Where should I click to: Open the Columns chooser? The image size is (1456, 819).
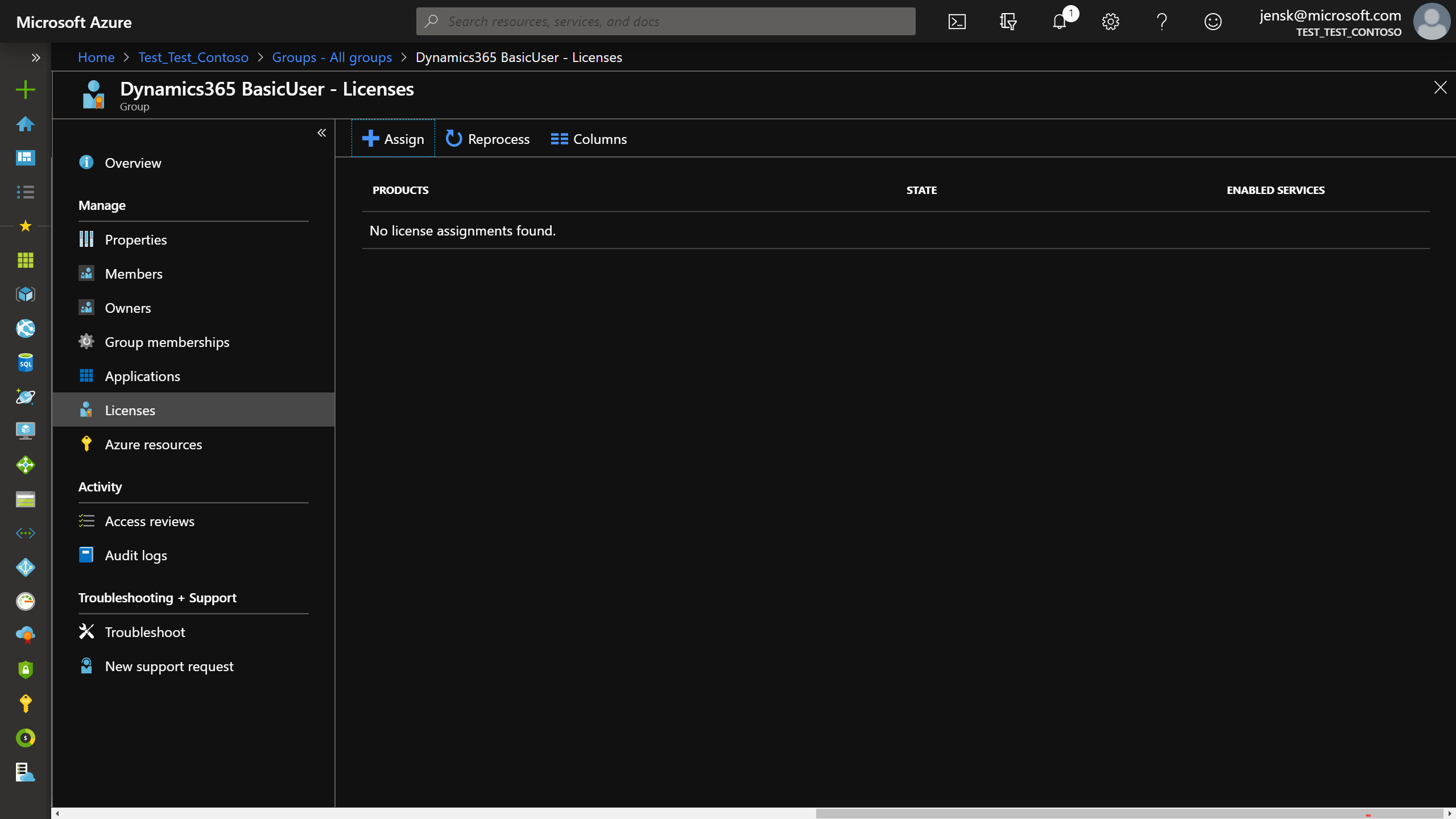pyautogui.click(x=589, y=139)
